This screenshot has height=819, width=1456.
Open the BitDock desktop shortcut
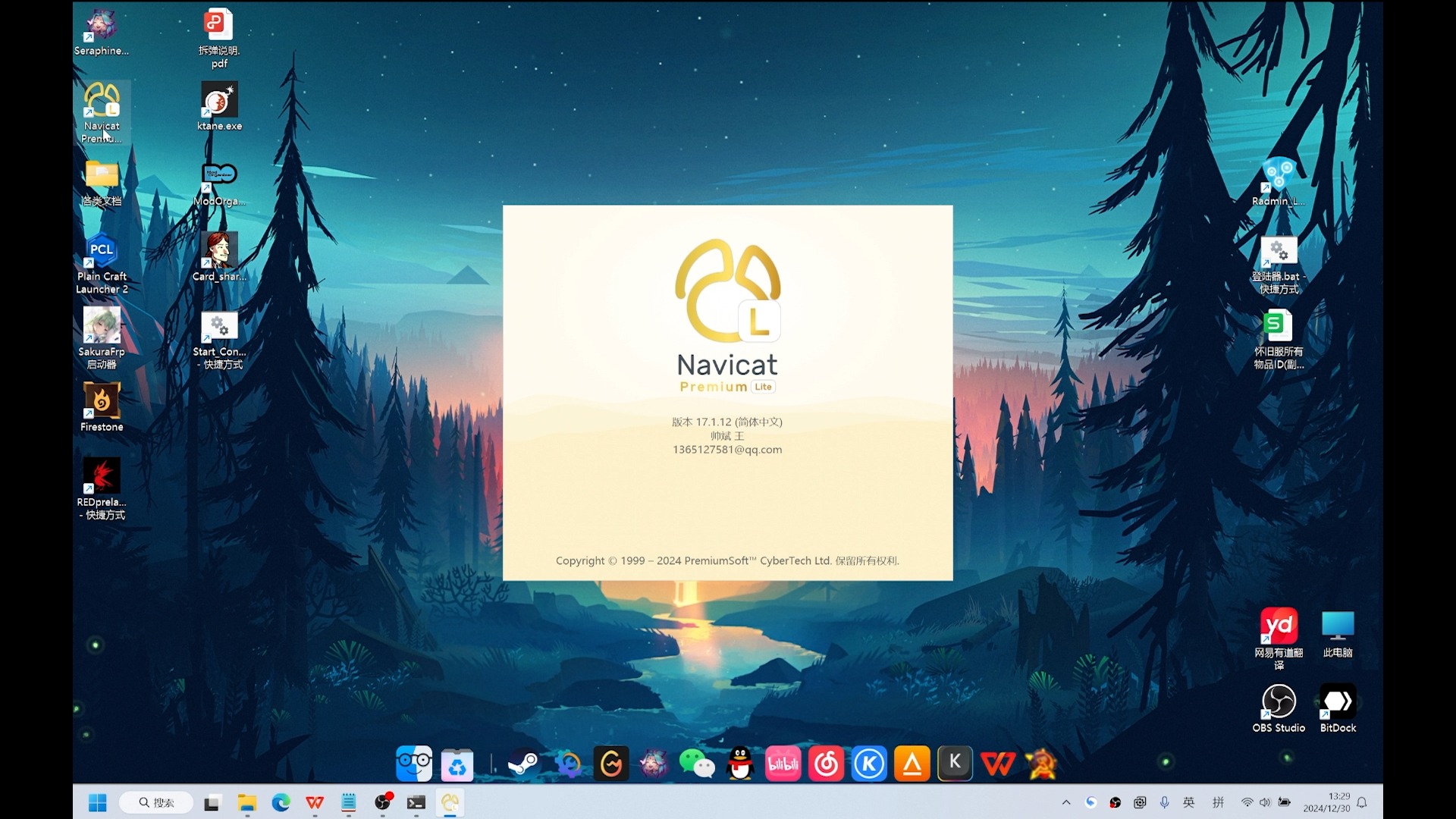pyautogui.click(x=1338, y=708)
